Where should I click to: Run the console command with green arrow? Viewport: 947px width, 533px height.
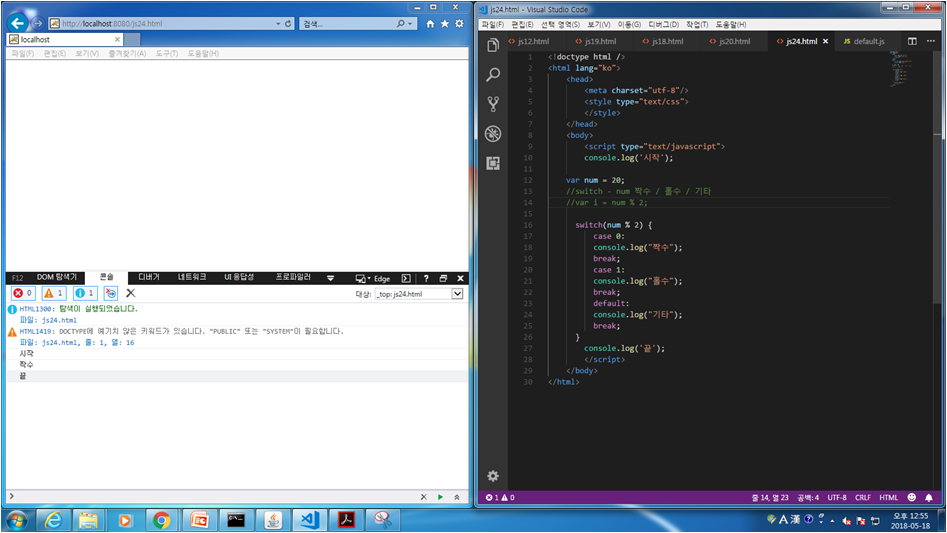pyautogui.click(x=440, y=497)
